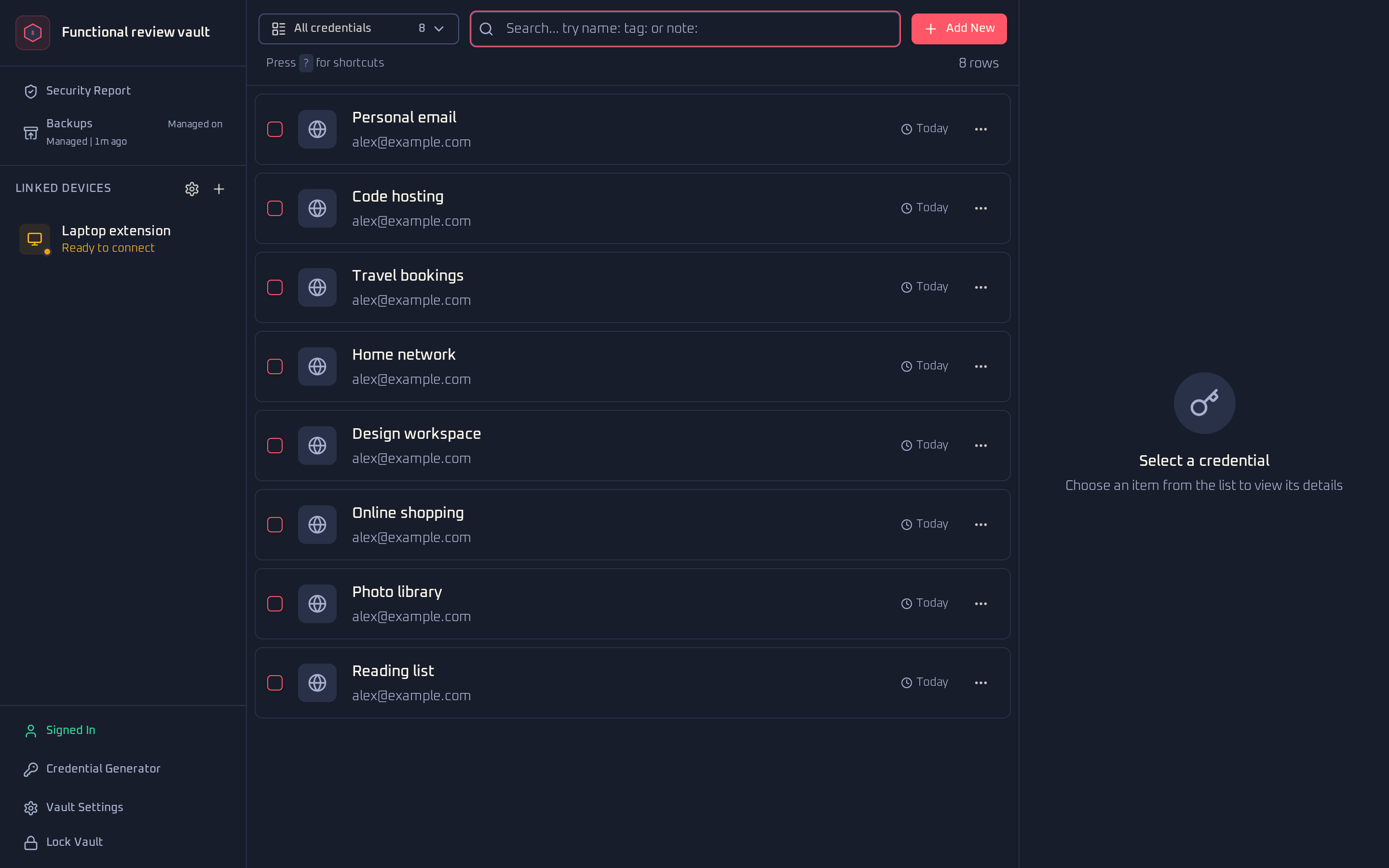The image size is (1389, 868).
Task: Select the Home network checkbox
Action: (x=275, y=366)
